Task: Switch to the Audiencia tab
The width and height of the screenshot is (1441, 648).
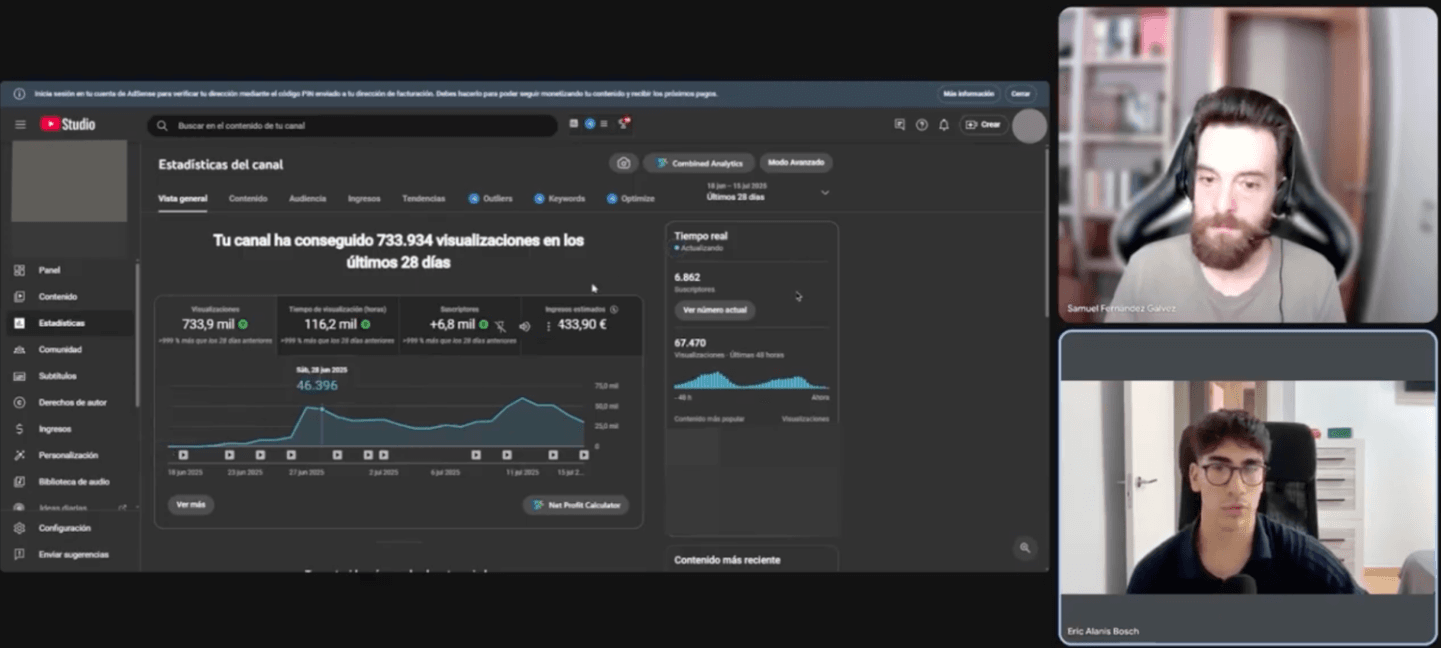Action: point(307,199)
